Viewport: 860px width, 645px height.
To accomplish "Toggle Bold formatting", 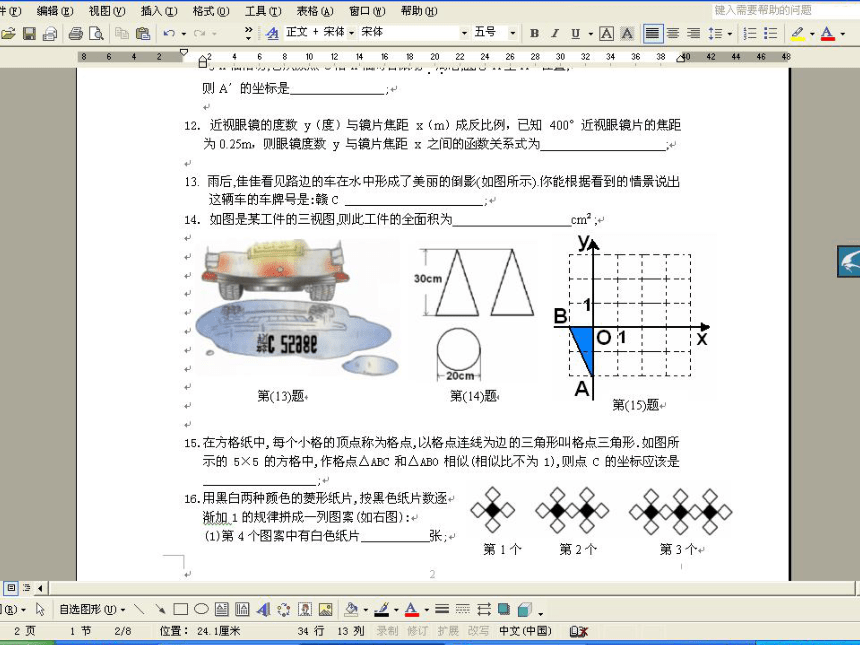I will click(534, 34).
